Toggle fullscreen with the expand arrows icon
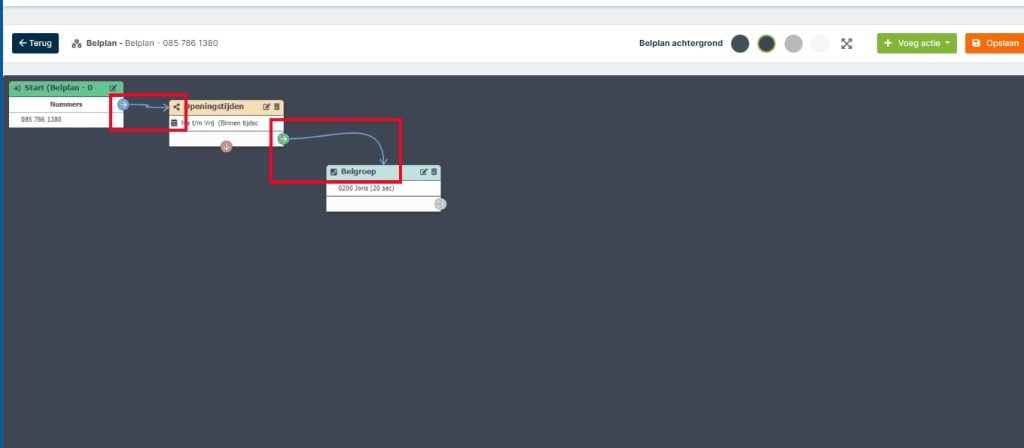Image resolution: width=1024 pixels, height=448 pixels. pos(846,44)
